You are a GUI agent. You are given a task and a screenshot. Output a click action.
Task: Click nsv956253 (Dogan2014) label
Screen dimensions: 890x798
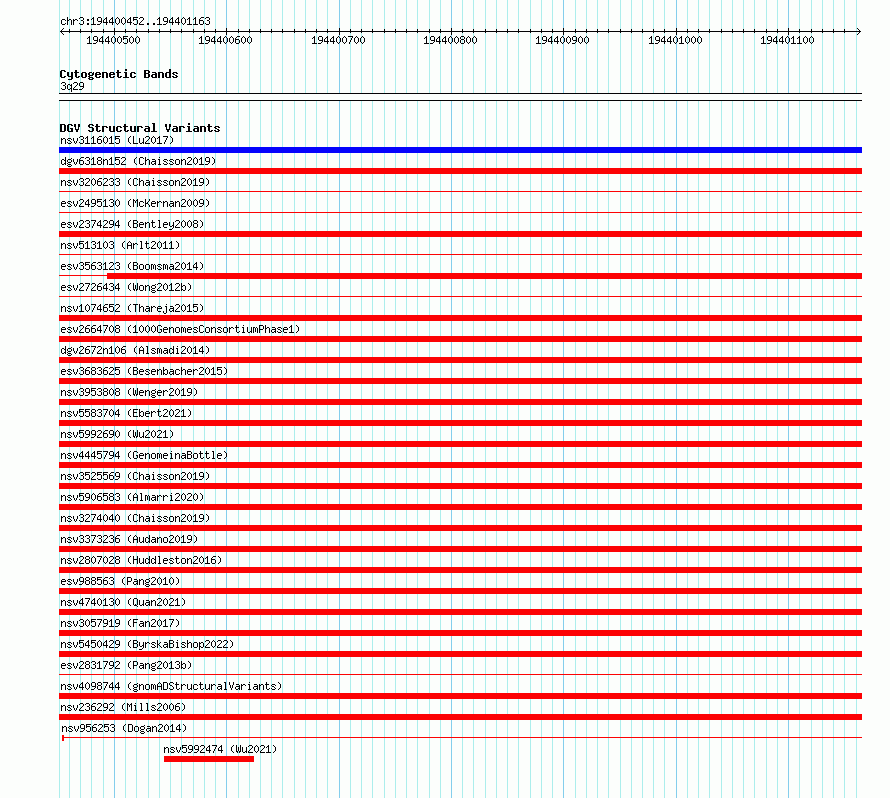point(124,728)
